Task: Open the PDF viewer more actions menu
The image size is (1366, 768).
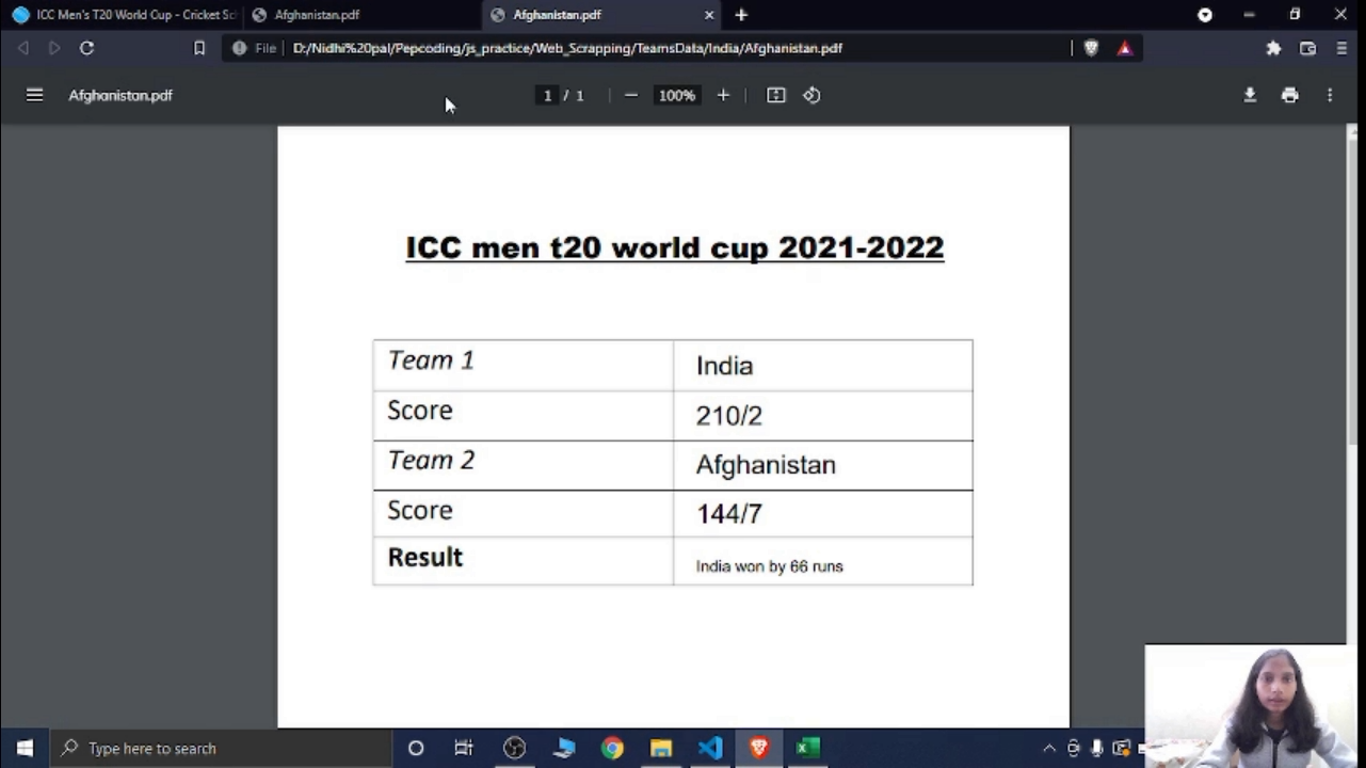Action: click(x=1330, y=95)
